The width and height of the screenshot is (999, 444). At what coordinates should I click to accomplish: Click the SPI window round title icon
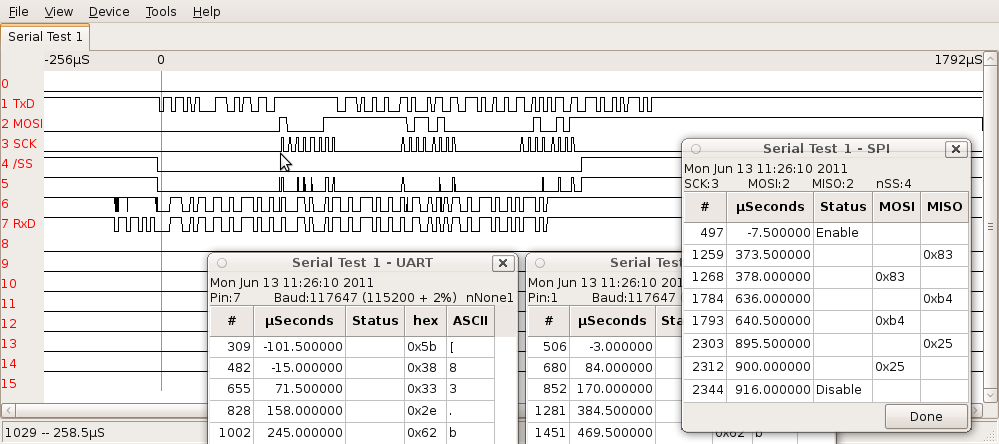(696, 149)
